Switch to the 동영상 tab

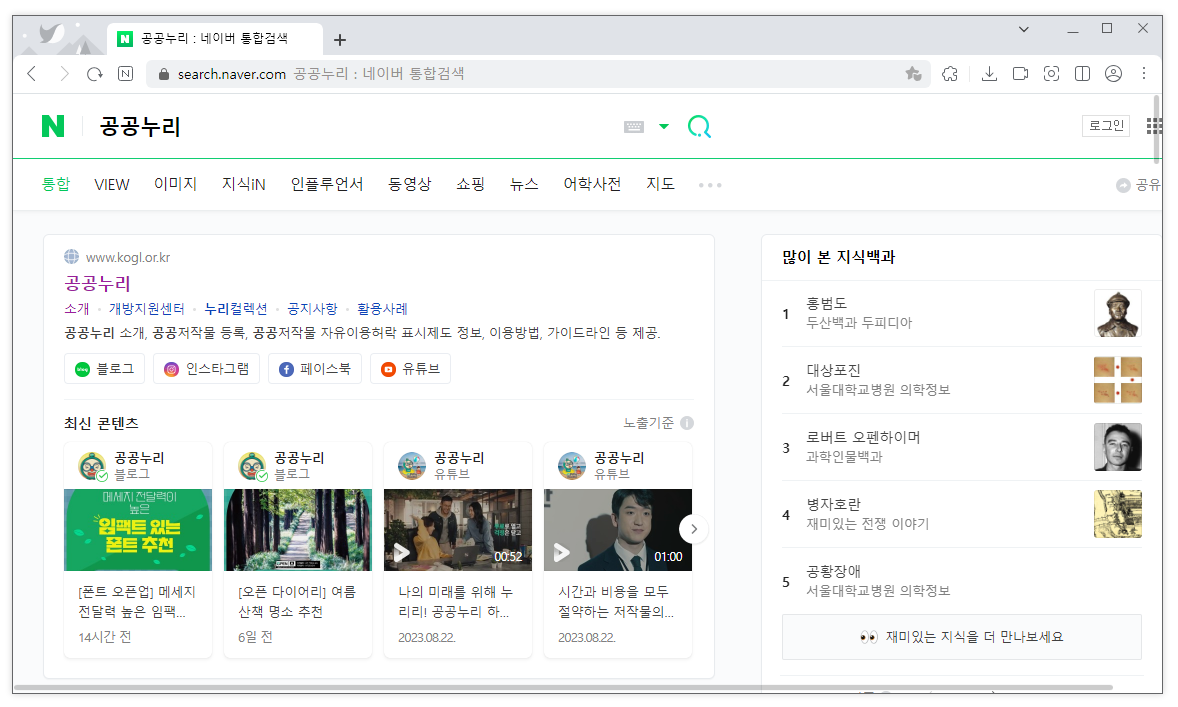click(409, 184)
